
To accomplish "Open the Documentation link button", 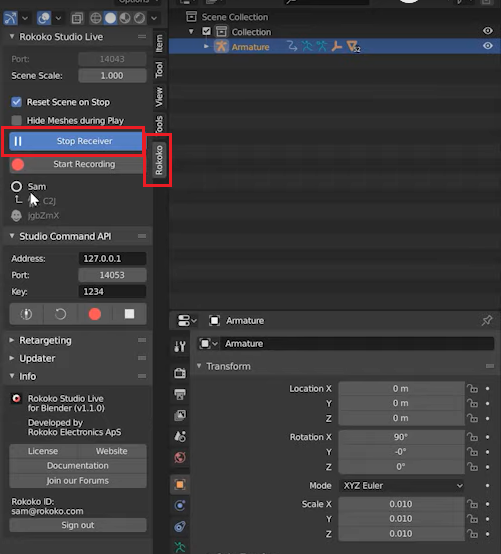I will click(x=78, y=466).
